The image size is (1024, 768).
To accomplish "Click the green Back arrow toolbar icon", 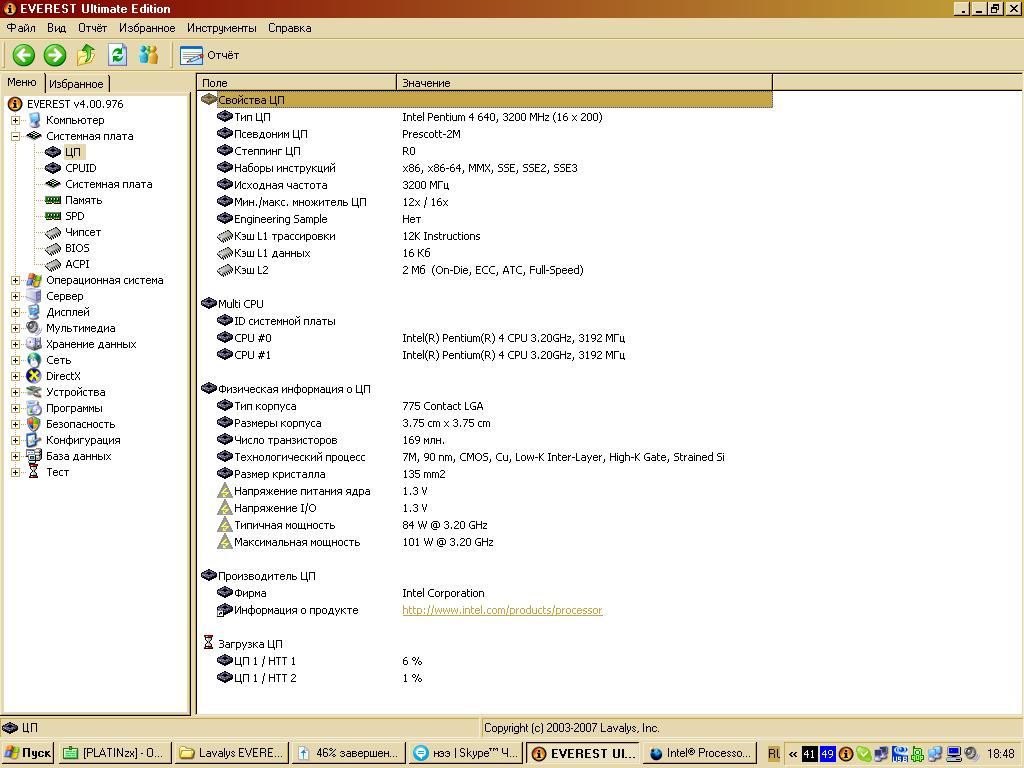I will coord(24,55).
